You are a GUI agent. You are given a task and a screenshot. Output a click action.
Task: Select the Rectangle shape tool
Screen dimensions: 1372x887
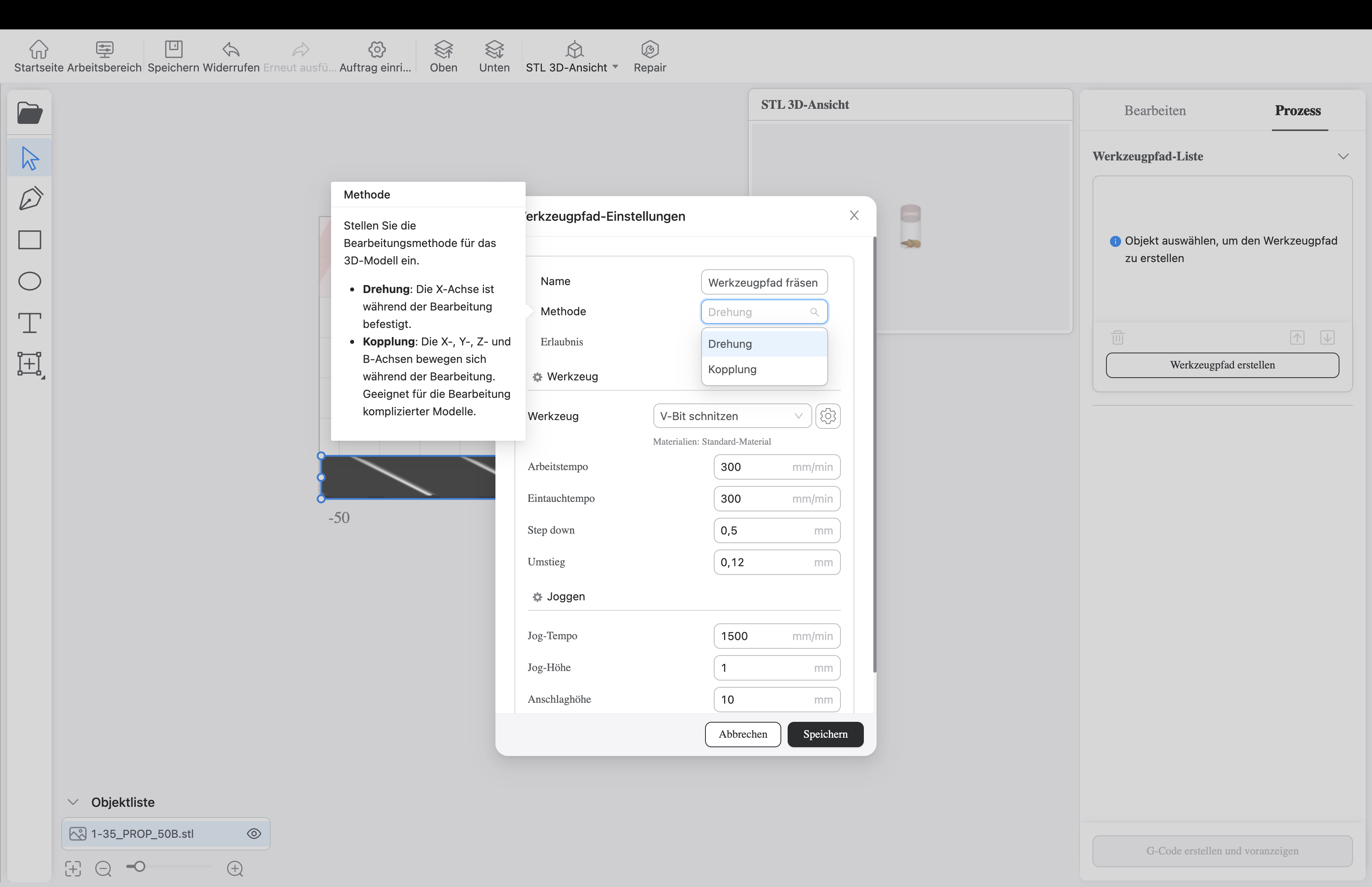tap(29, 239)
